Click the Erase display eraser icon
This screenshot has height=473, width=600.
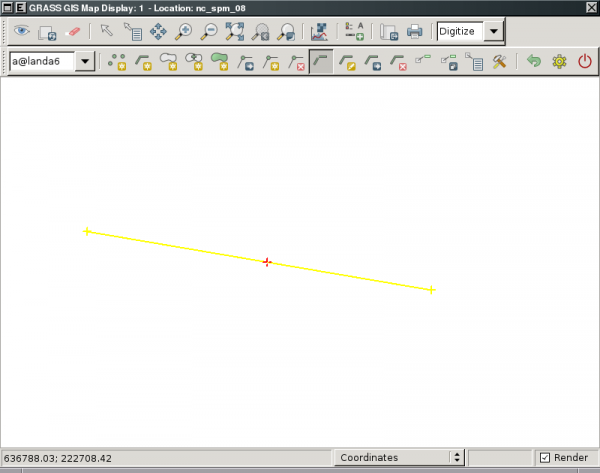(72, 32)
